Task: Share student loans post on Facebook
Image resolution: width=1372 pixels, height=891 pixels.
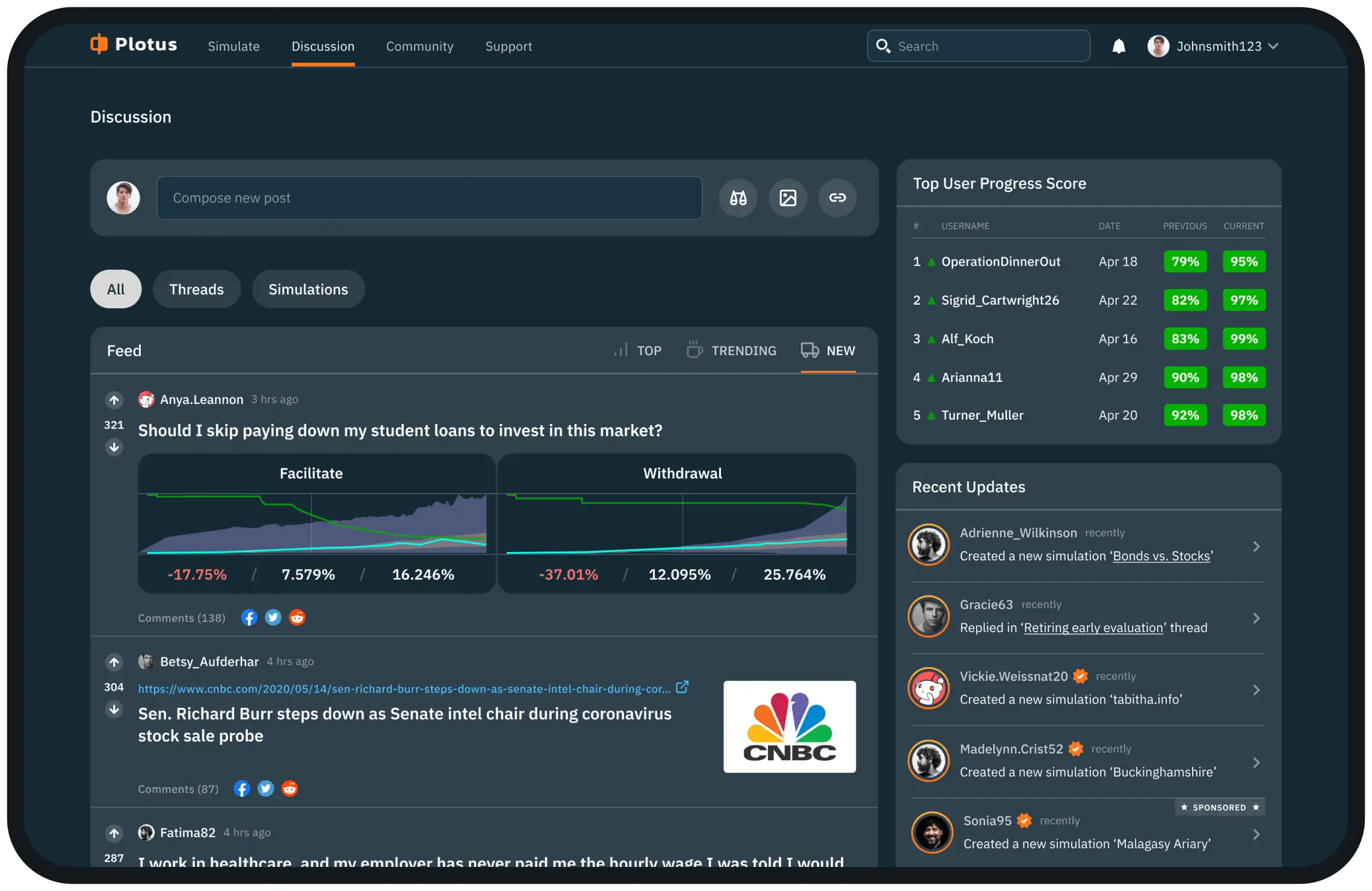Action: click(x=249, y=618)
